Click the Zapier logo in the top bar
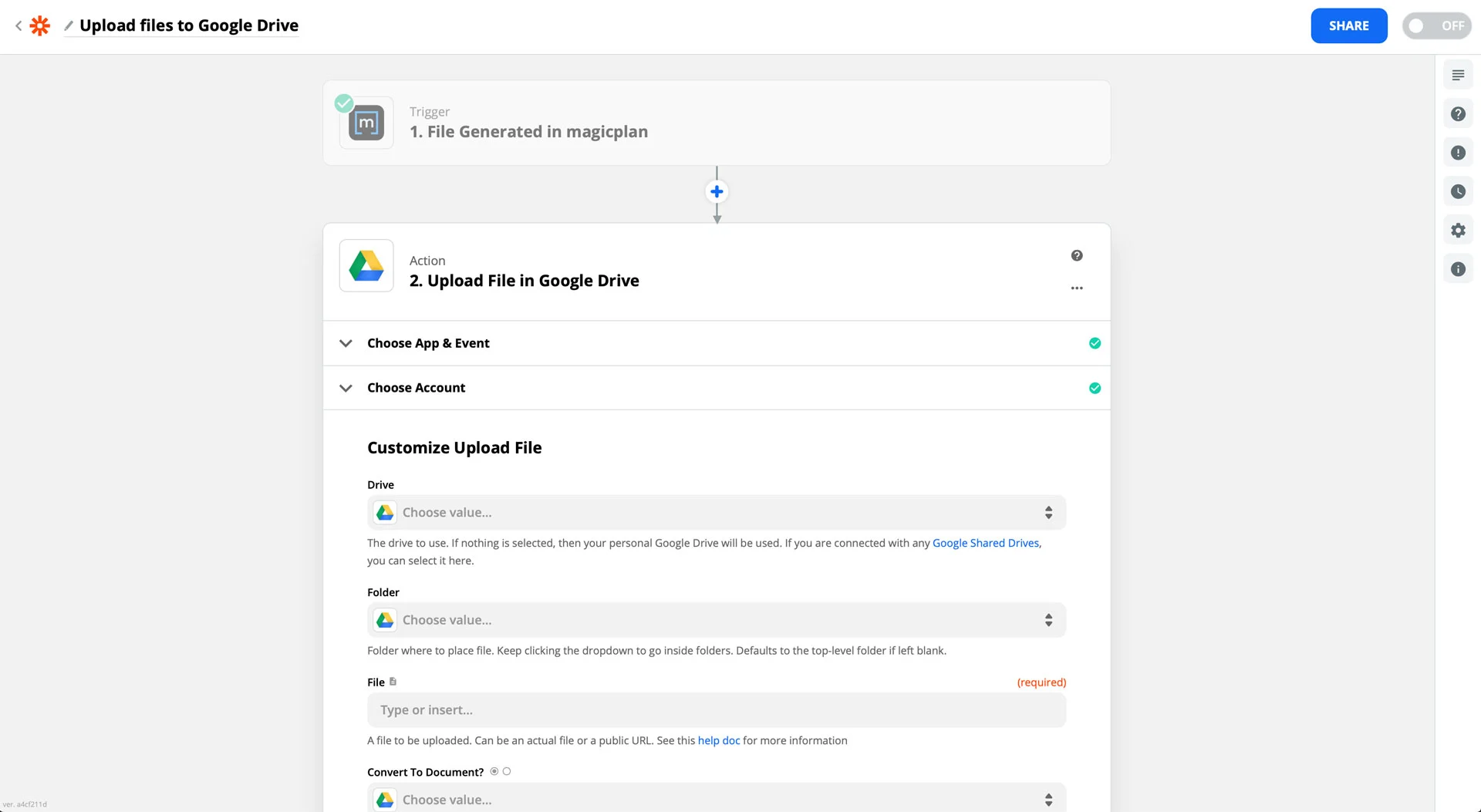 39,25
